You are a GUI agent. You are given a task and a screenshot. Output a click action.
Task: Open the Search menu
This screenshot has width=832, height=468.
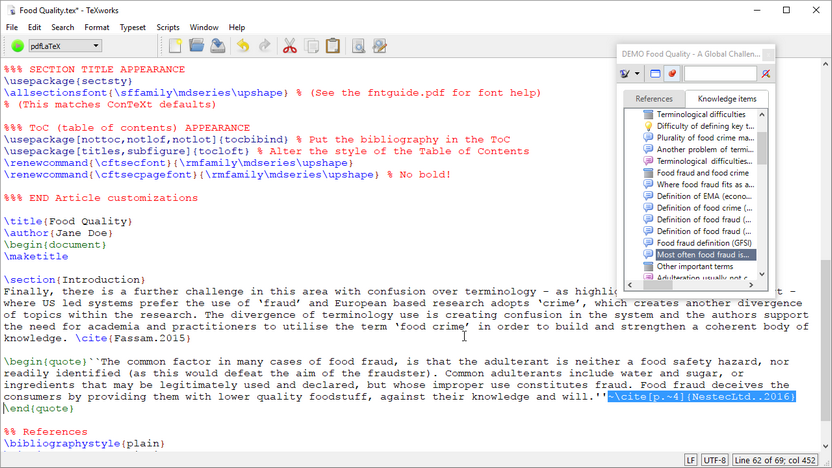click(x=63, y=27)
